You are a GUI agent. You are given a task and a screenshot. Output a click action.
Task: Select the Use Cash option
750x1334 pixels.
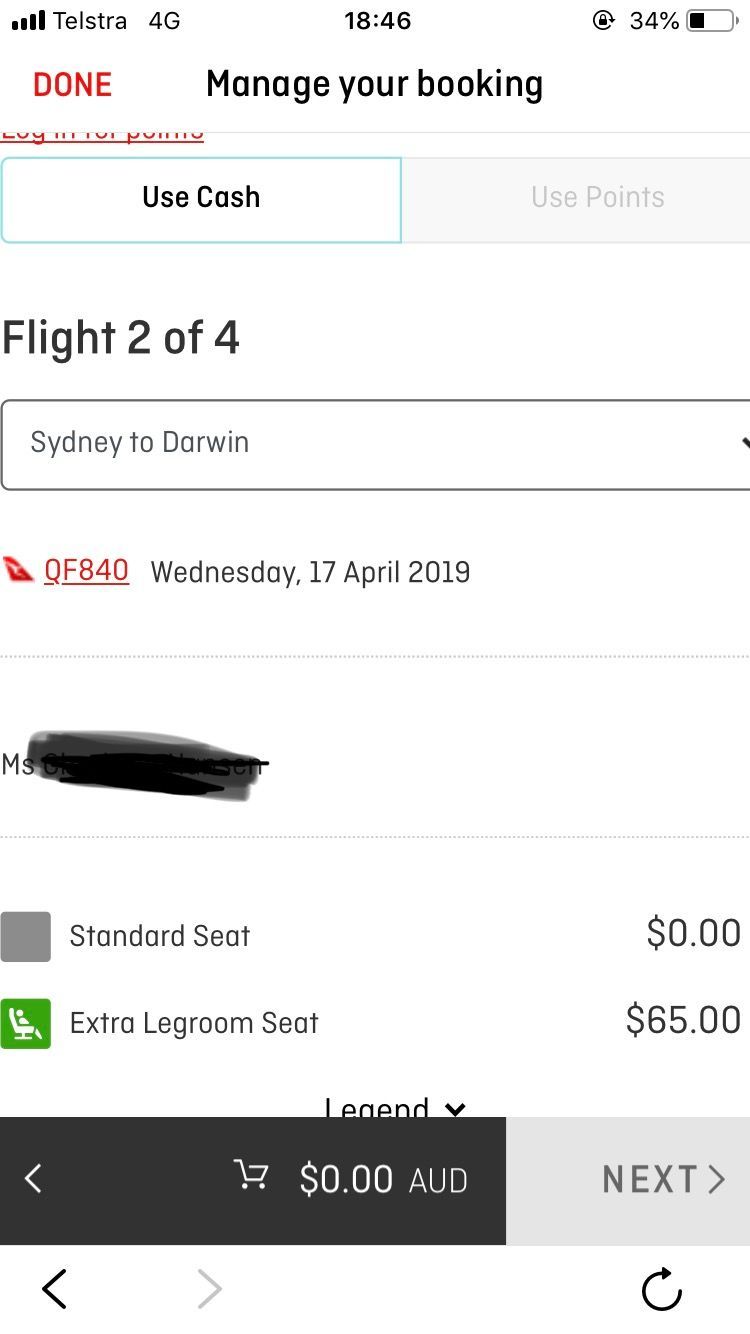pyautogui.click(x=201, y=199)
